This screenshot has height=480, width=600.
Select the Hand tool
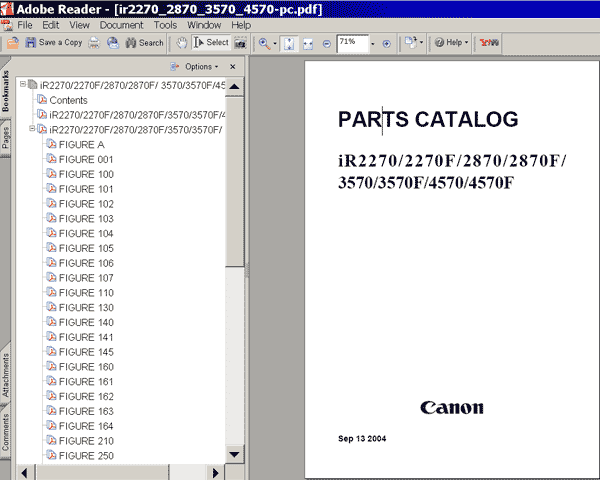tap(182, 42)
